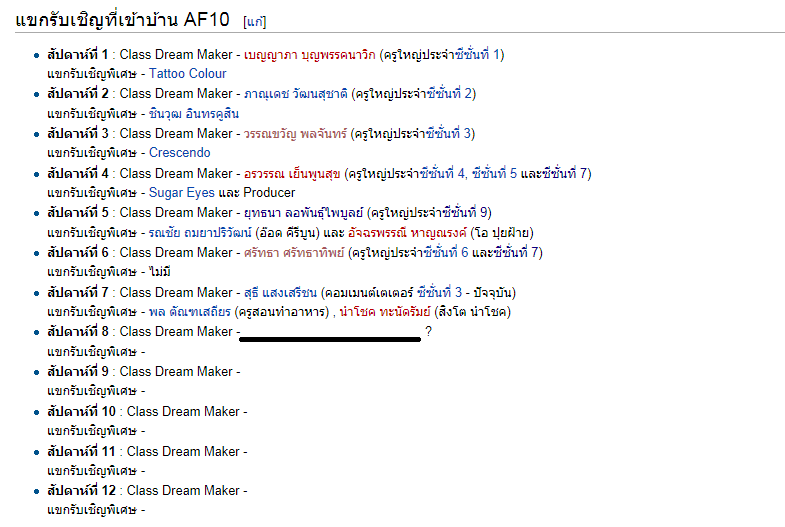Follow ซีซั่นที่ 3 link in week 3 row
The height and width of the screenshot is (527, 785).
pyautogui.click(x=448, y=134)
